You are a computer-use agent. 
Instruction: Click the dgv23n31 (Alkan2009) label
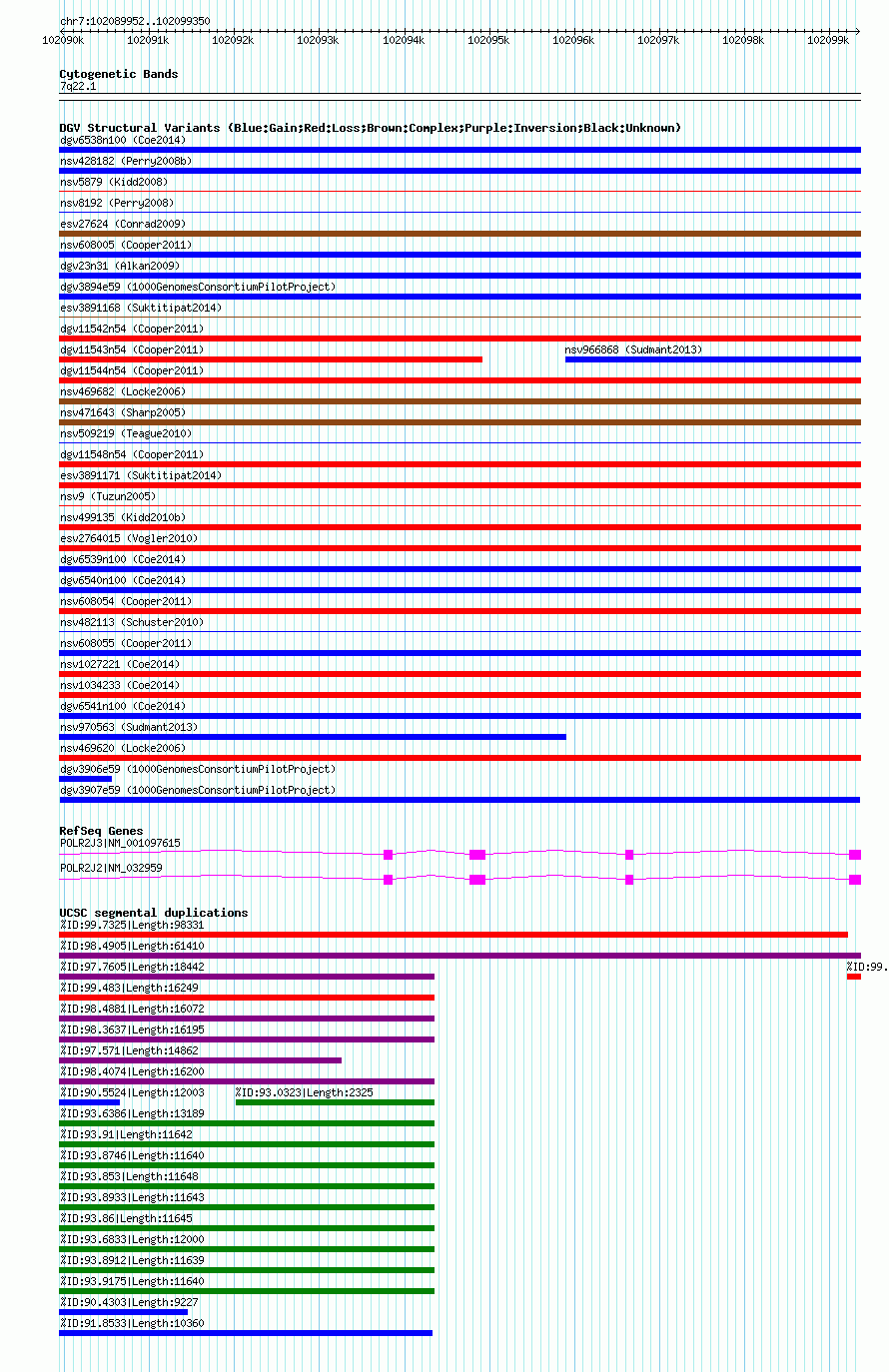(120, 266)
